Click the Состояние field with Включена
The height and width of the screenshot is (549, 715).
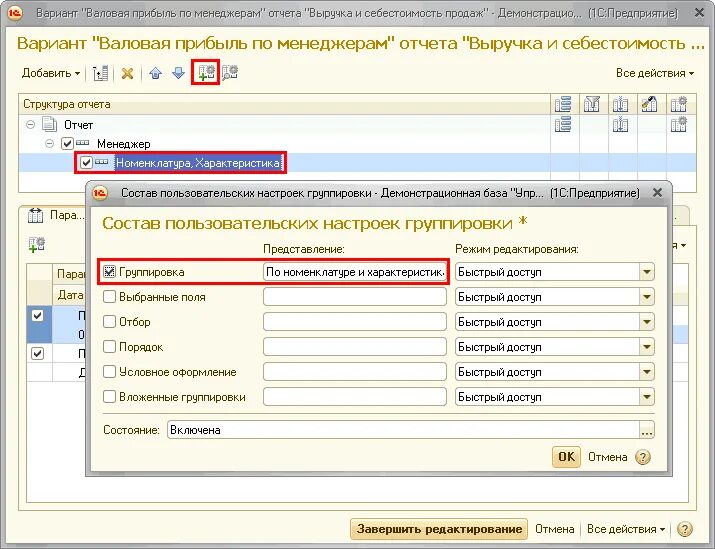[x=404, y=430]
